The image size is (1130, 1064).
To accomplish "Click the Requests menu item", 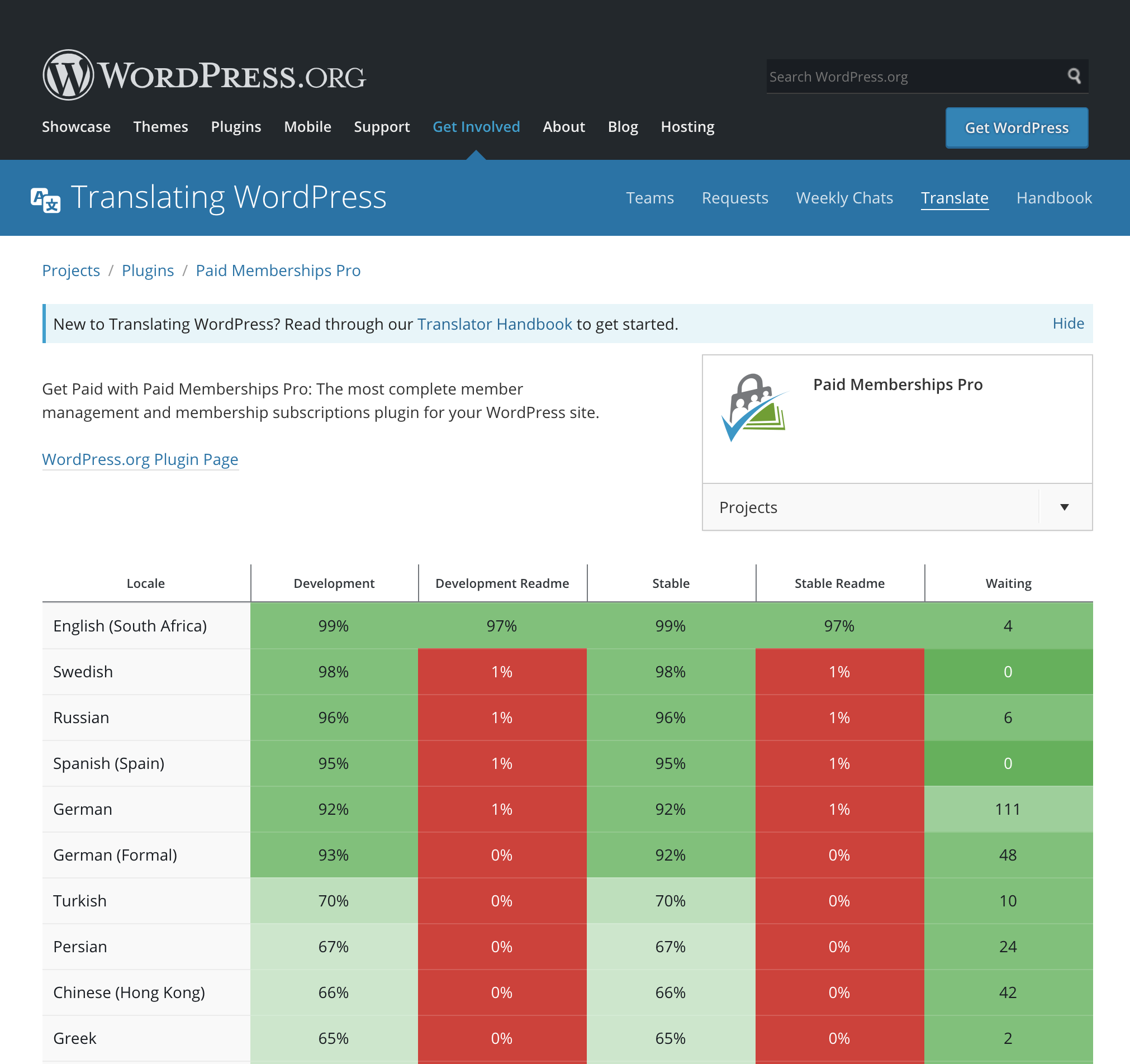I will [x=736, y=197].
